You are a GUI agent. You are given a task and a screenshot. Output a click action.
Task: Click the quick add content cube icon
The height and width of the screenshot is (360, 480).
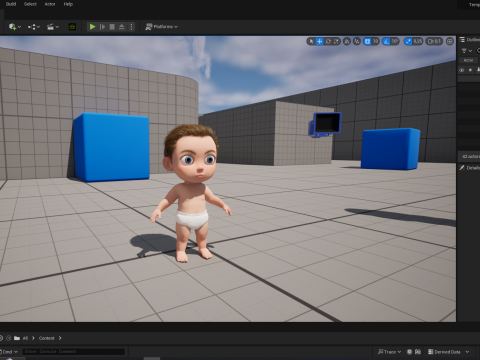pyautogui.click(x=12, y=27)
